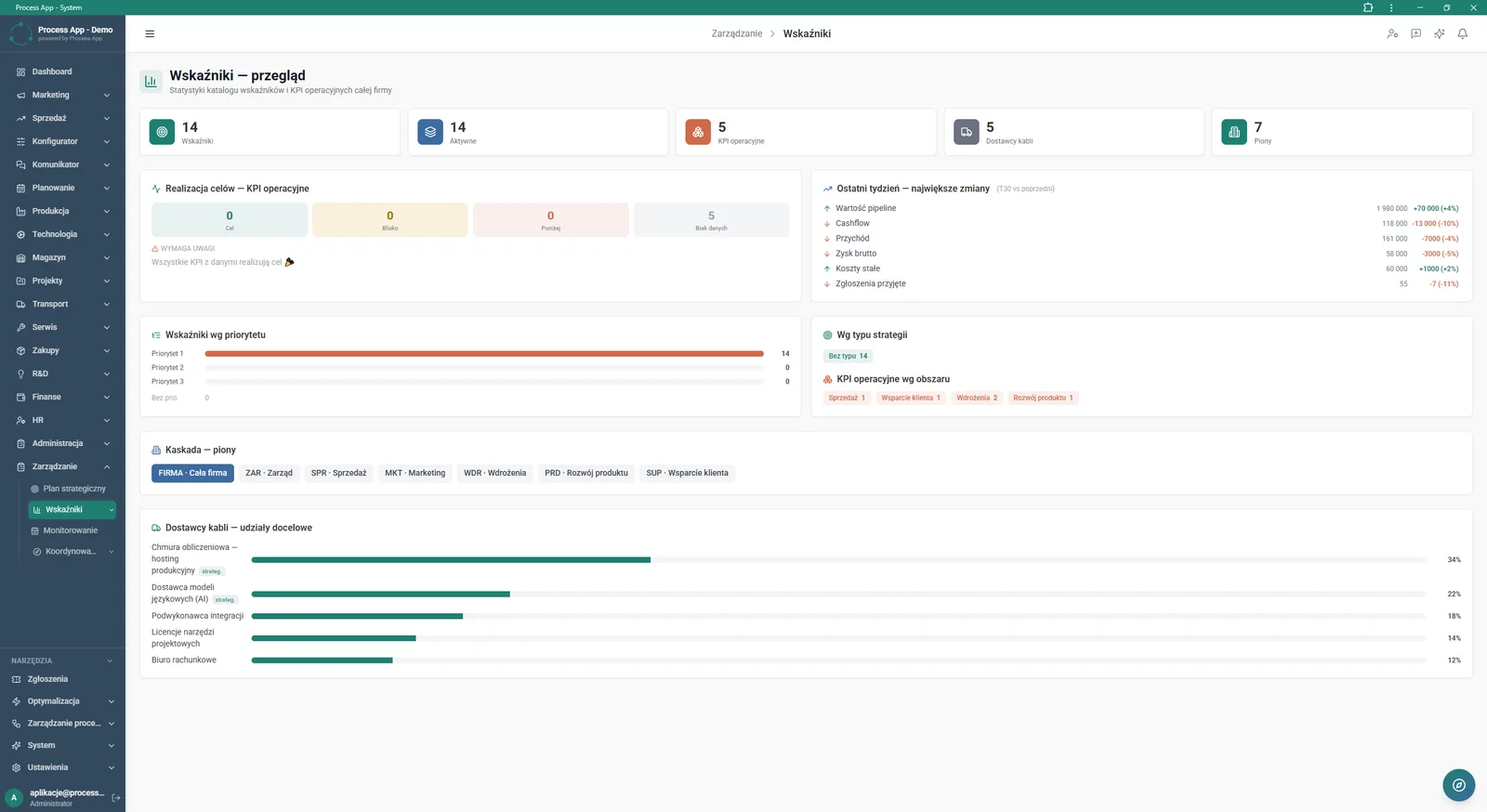Open notifications bell icon
1487x812 pixels.
point(1462,33)
